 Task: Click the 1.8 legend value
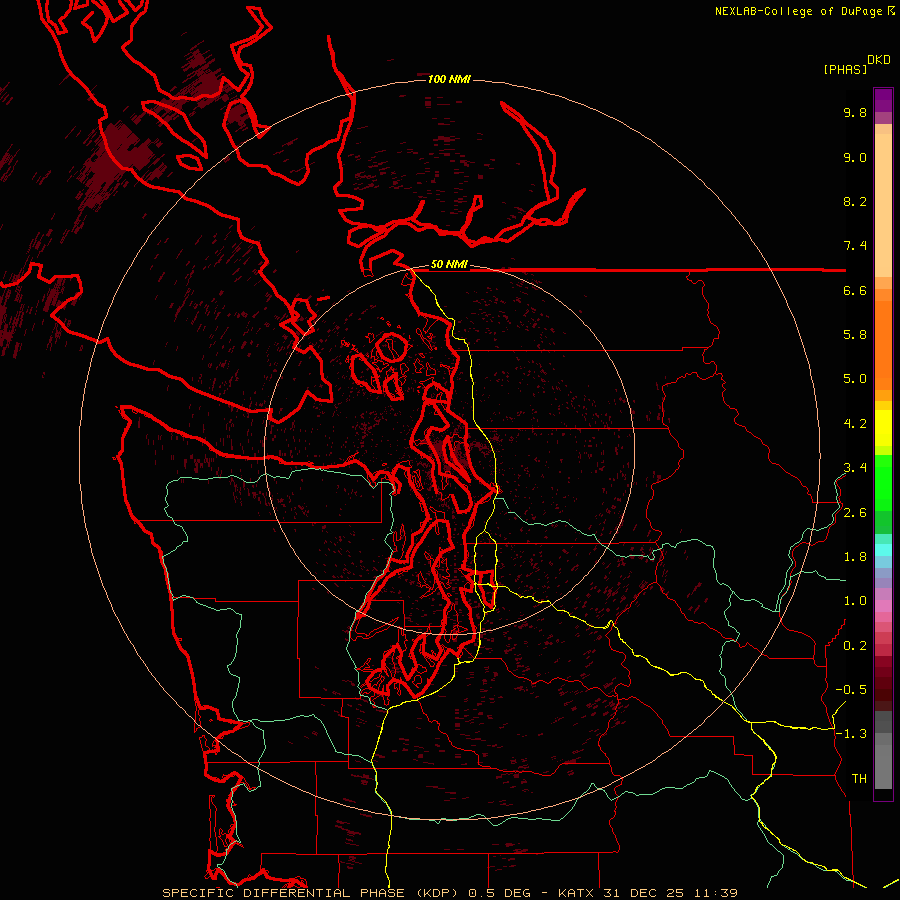(x=855, y=557)
